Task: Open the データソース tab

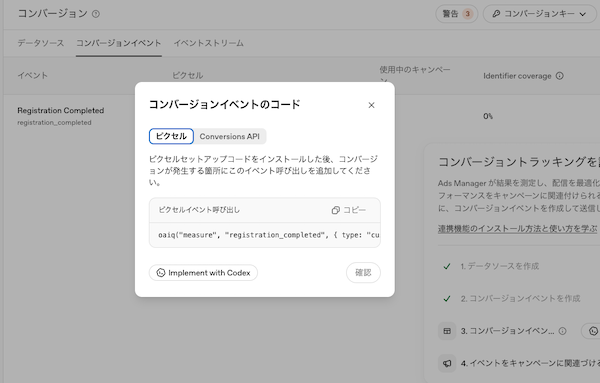Action: tap(41, 43)
